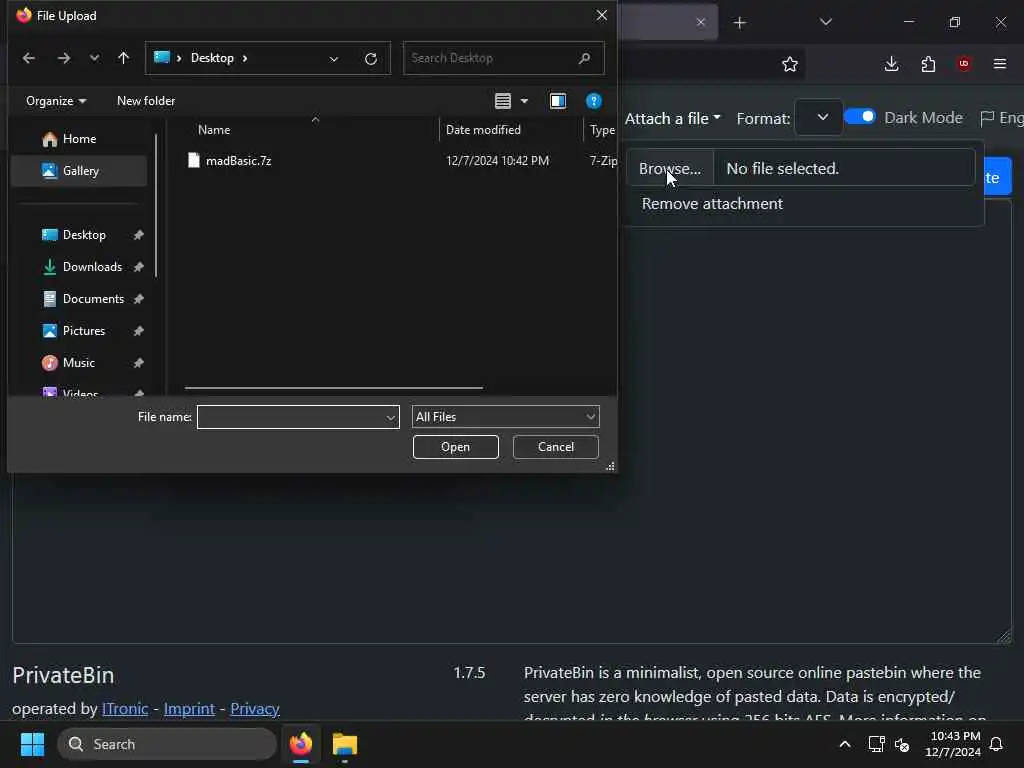Close the File Upload dialog
Viewport: 1024px width, 768px height.
click(601, 15)
